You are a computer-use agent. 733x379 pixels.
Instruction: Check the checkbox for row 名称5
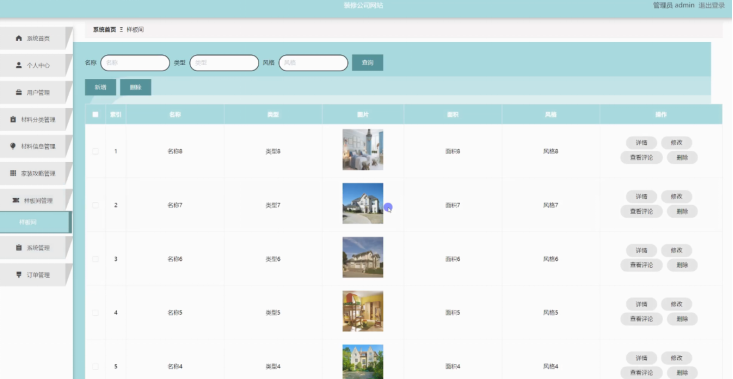(95, 313)
